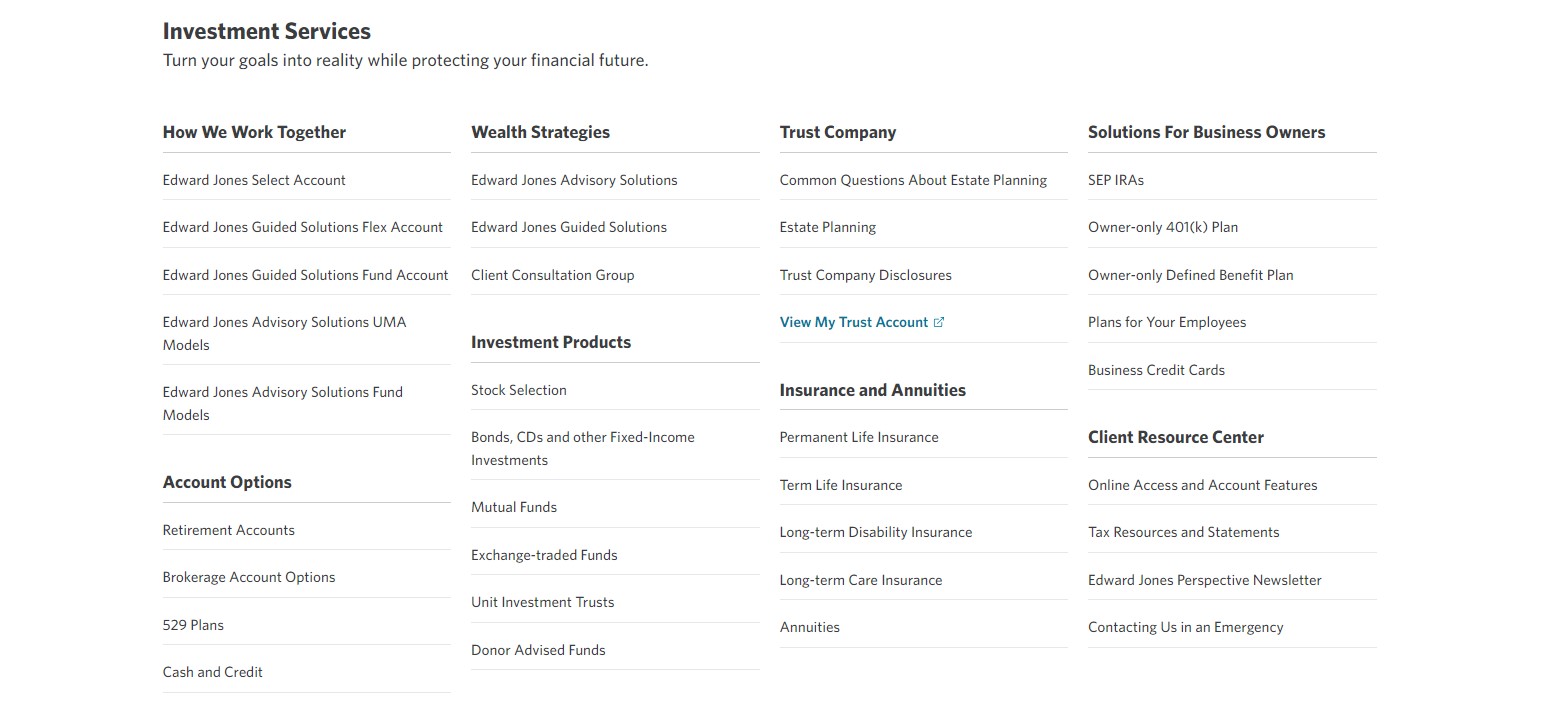
Task: Open the Owner-only 401(k) Plan page
Action: point(1162,227)
